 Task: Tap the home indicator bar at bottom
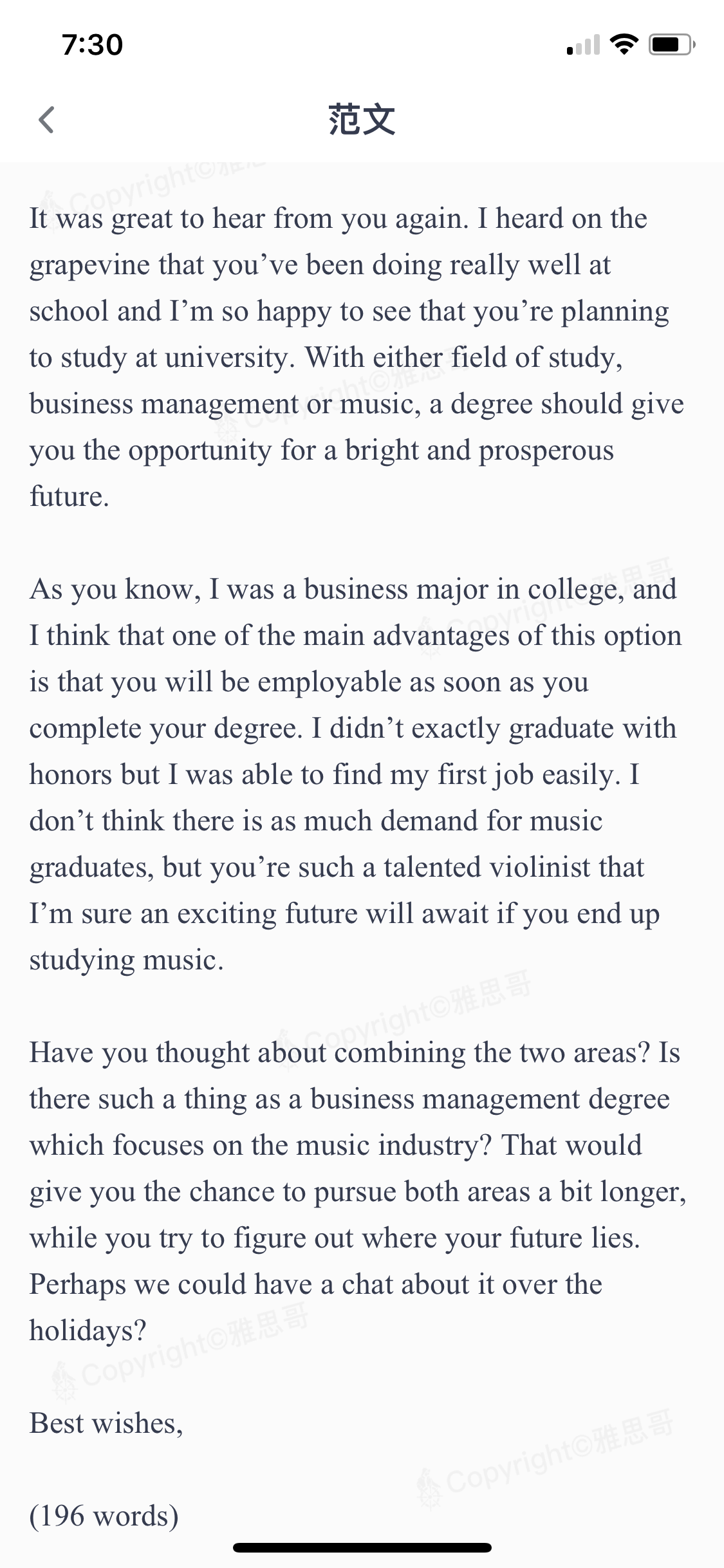362,1547
